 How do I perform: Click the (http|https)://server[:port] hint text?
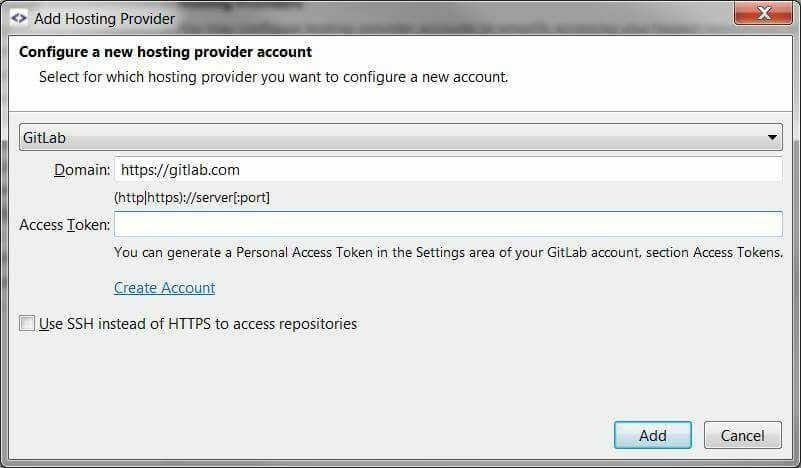[x=192, y=198]
